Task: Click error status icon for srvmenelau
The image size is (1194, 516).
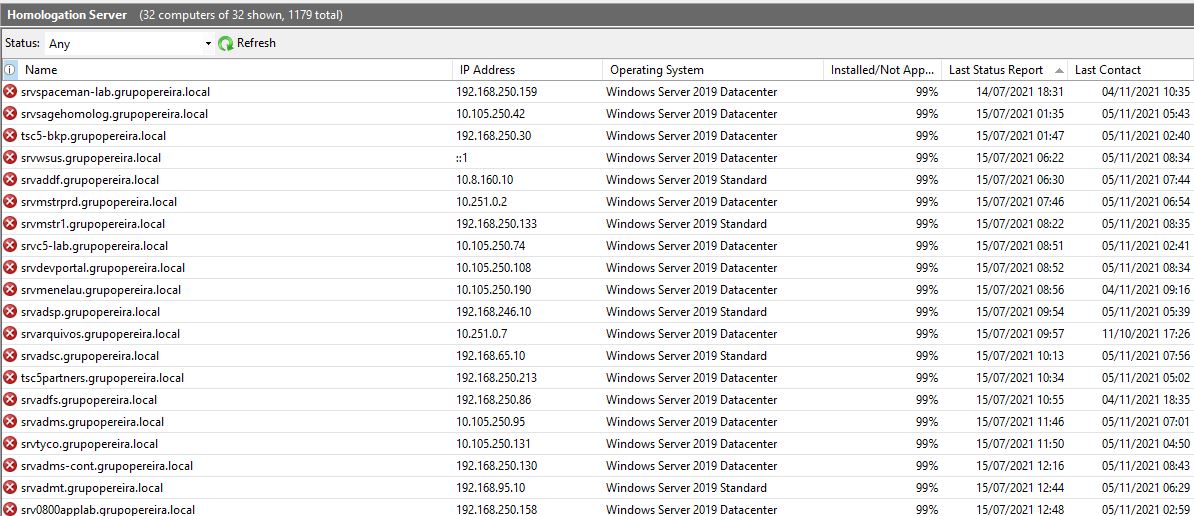Action: point(10,289)
